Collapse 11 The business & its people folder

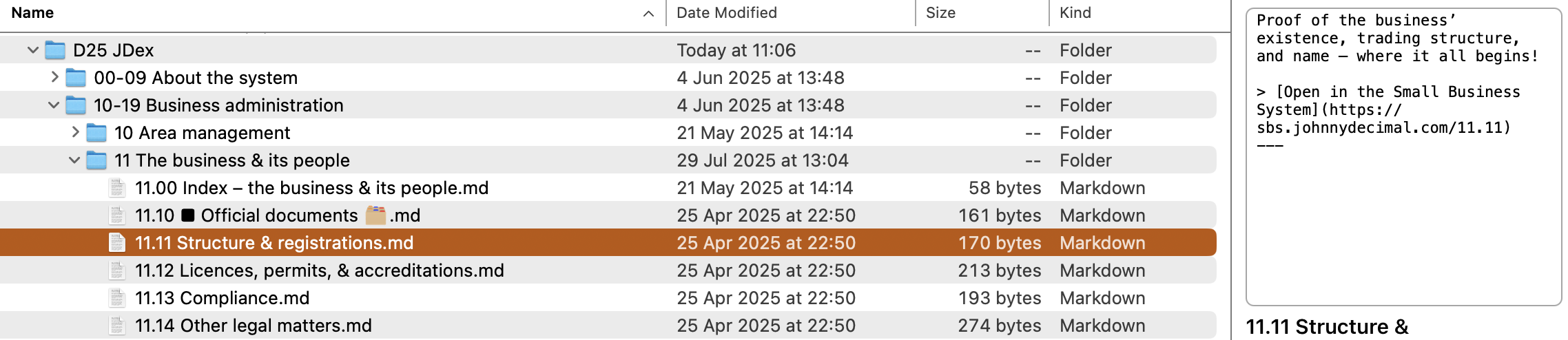[x=74, y=160]
